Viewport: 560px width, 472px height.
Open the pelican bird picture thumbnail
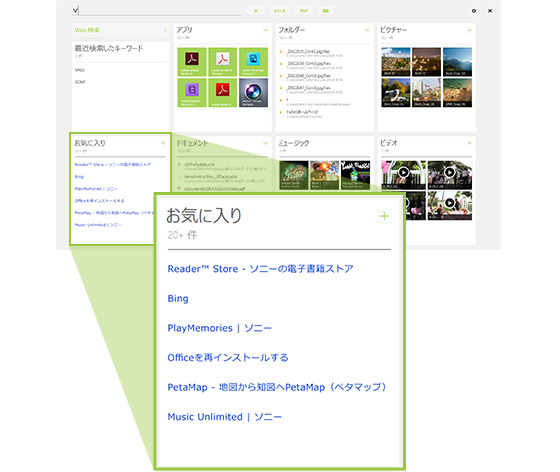pos(396,93)
